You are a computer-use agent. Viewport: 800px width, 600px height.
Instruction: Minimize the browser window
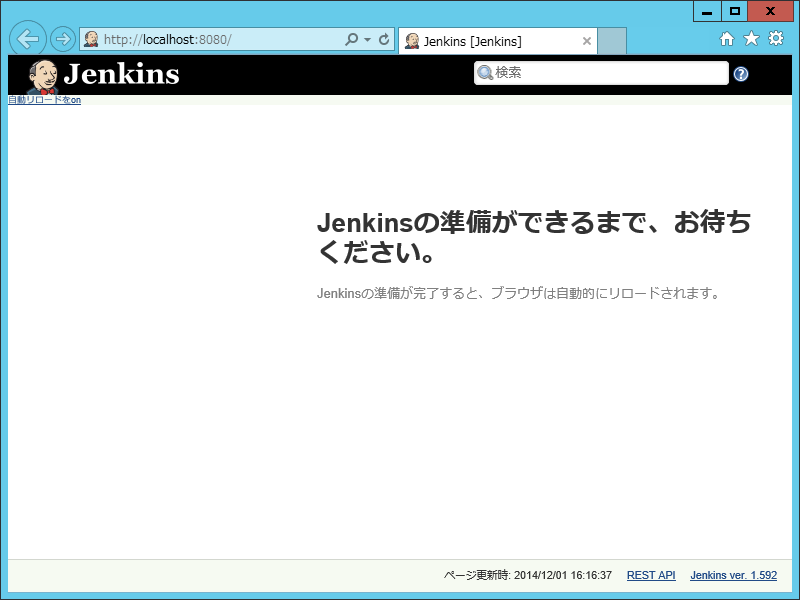[x=707, y=11]
